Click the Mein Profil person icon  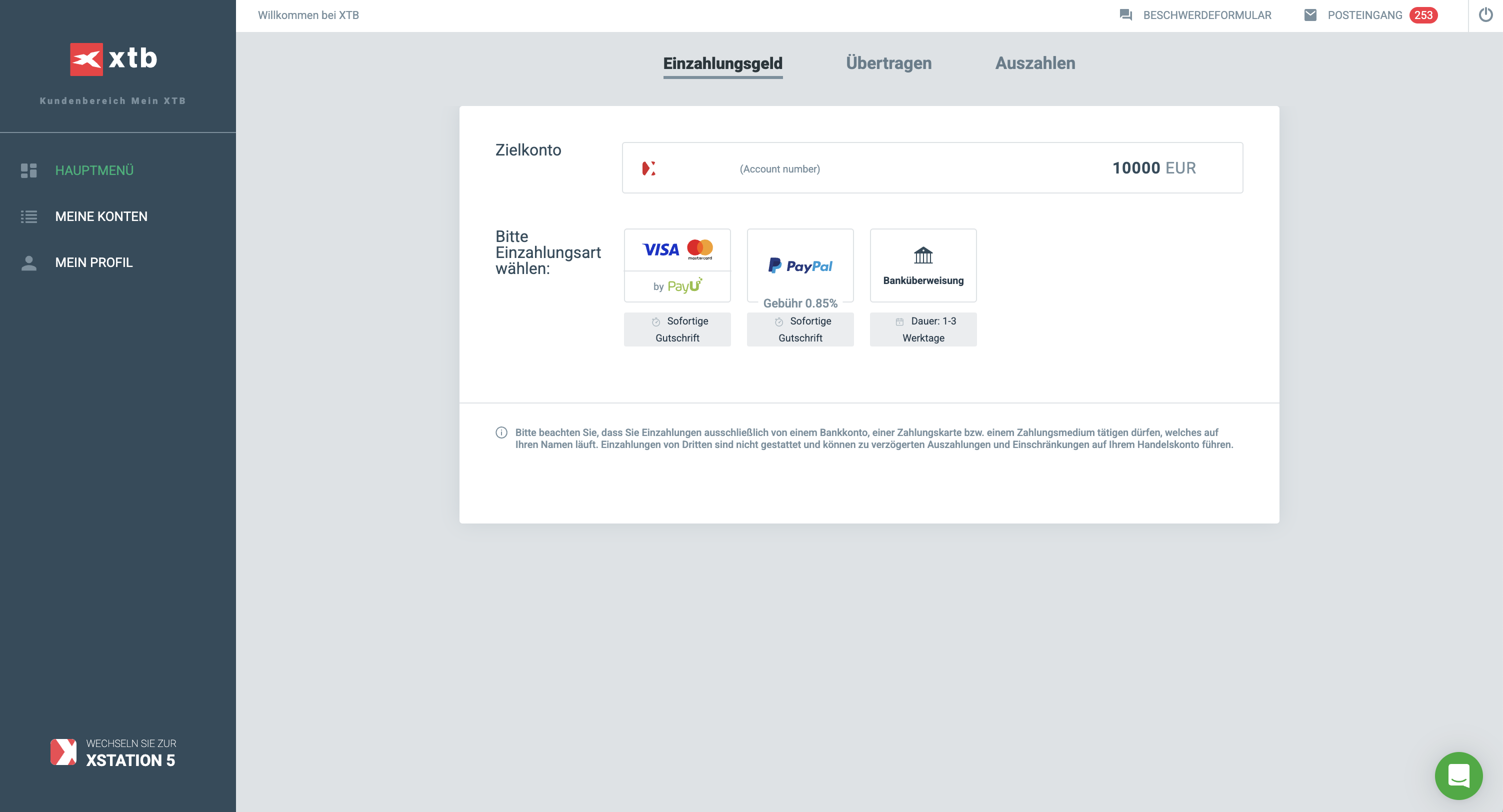[28, 262]
